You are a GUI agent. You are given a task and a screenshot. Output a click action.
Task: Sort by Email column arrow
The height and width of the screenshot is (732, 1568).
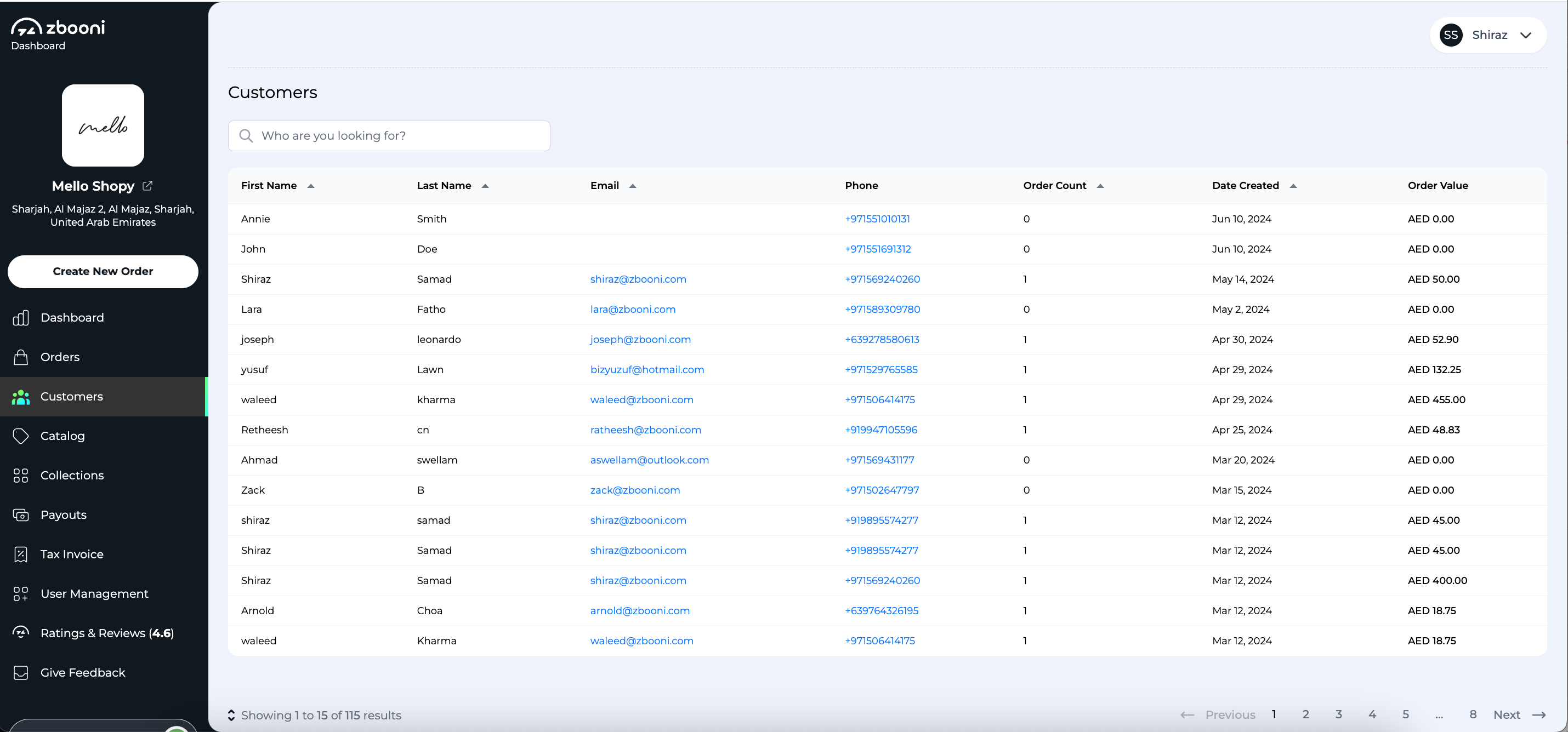tap(633, 186)
